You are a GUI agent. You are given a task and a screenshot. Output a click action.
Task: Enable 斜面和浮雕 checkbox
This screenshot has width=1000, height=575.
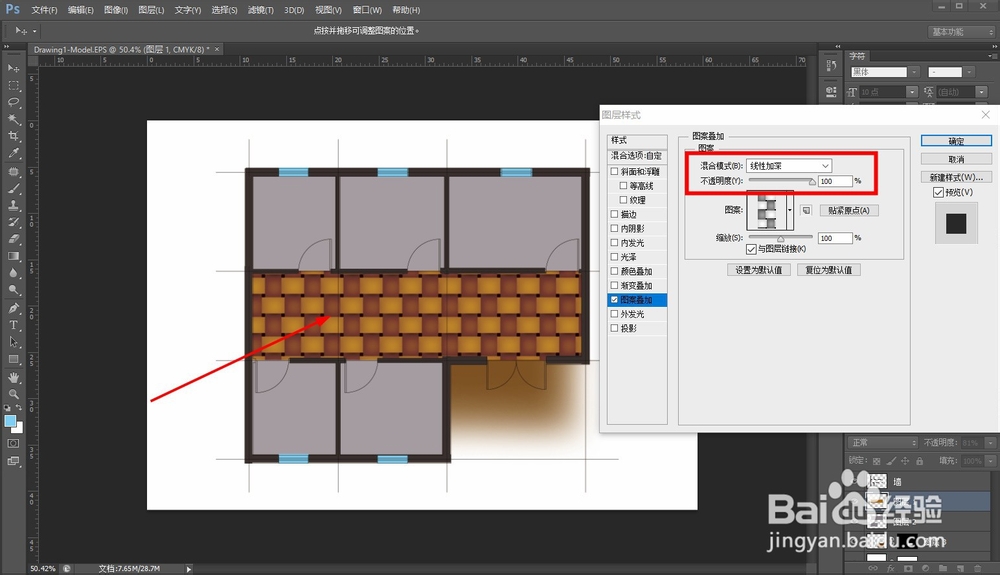pyautogui.click(x=615, y=171)
